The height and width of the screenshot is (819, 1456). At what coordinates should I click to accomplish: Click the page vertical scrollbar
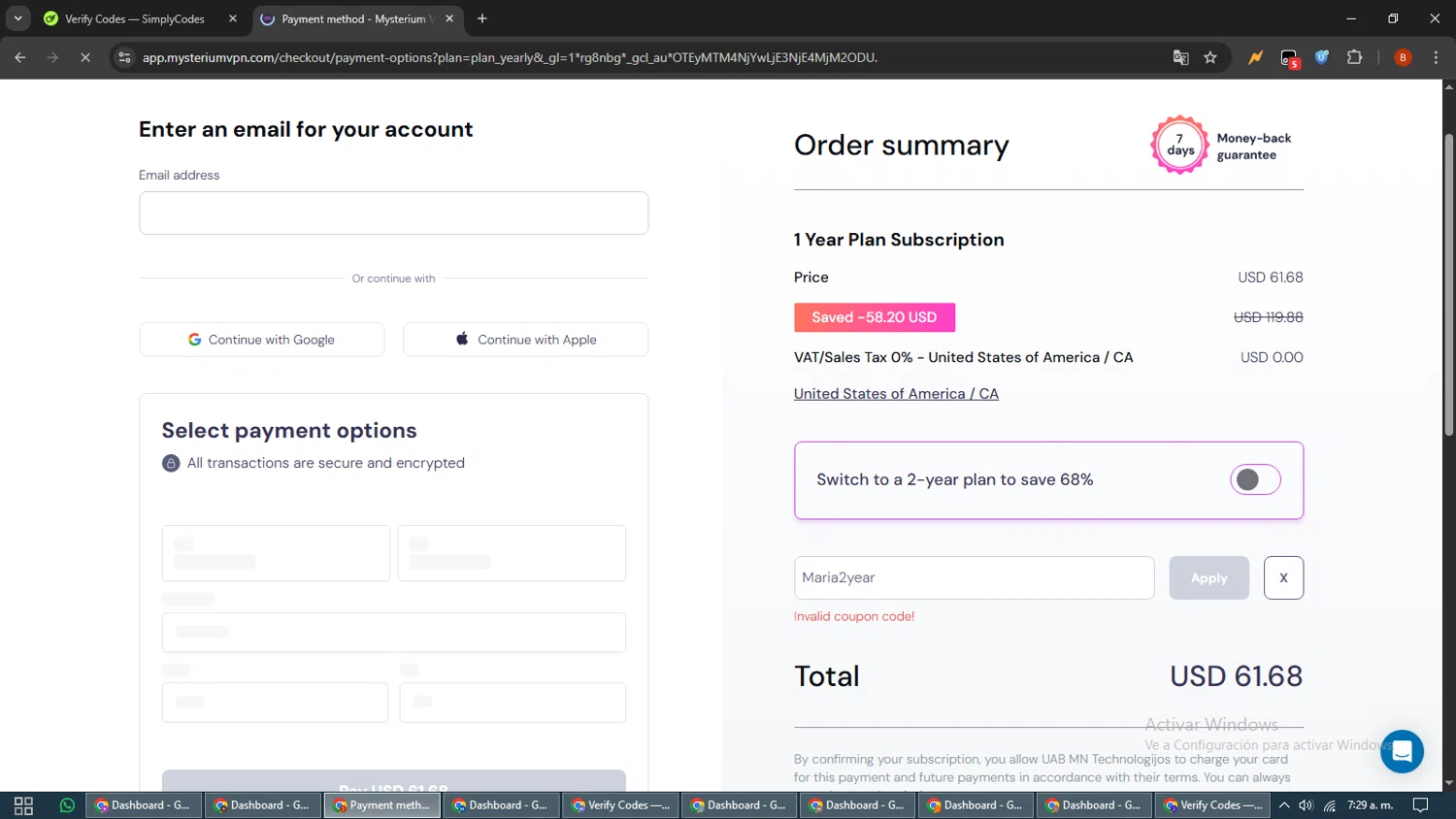tap(1448, 284)
